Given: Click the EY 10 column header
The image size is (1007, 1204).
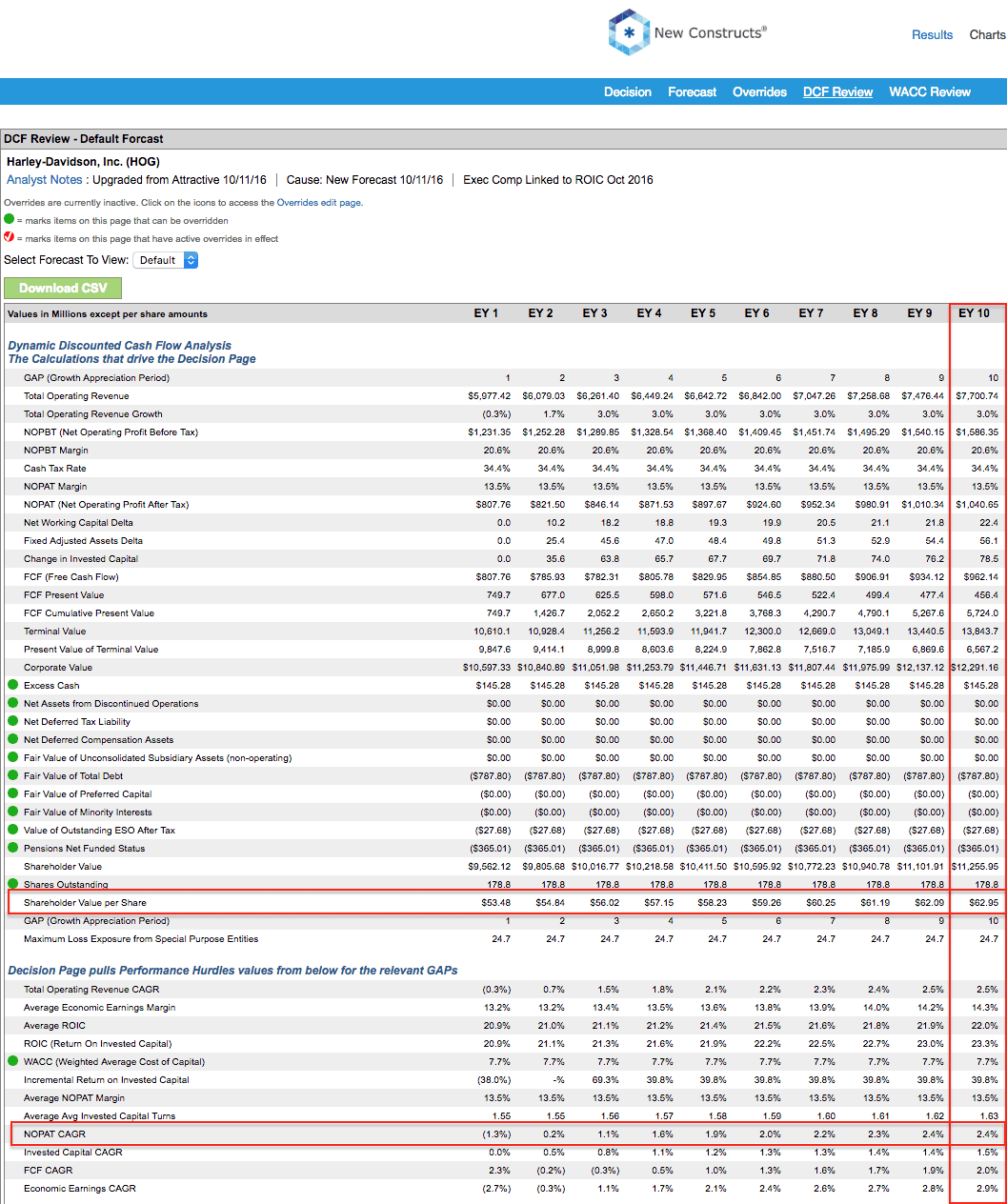Looking at the screenshot, I should coord(974,313).
